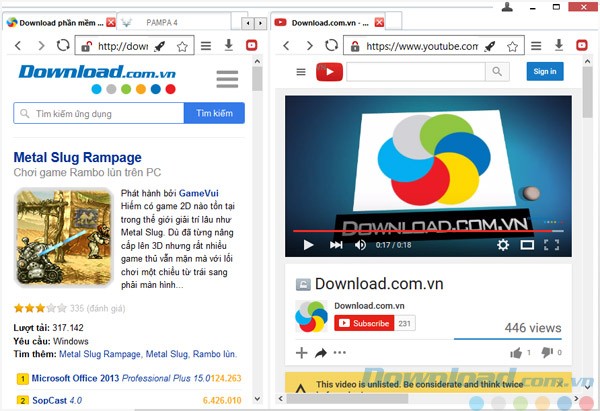Dislike the video with thumbs down

click(547, 352)
